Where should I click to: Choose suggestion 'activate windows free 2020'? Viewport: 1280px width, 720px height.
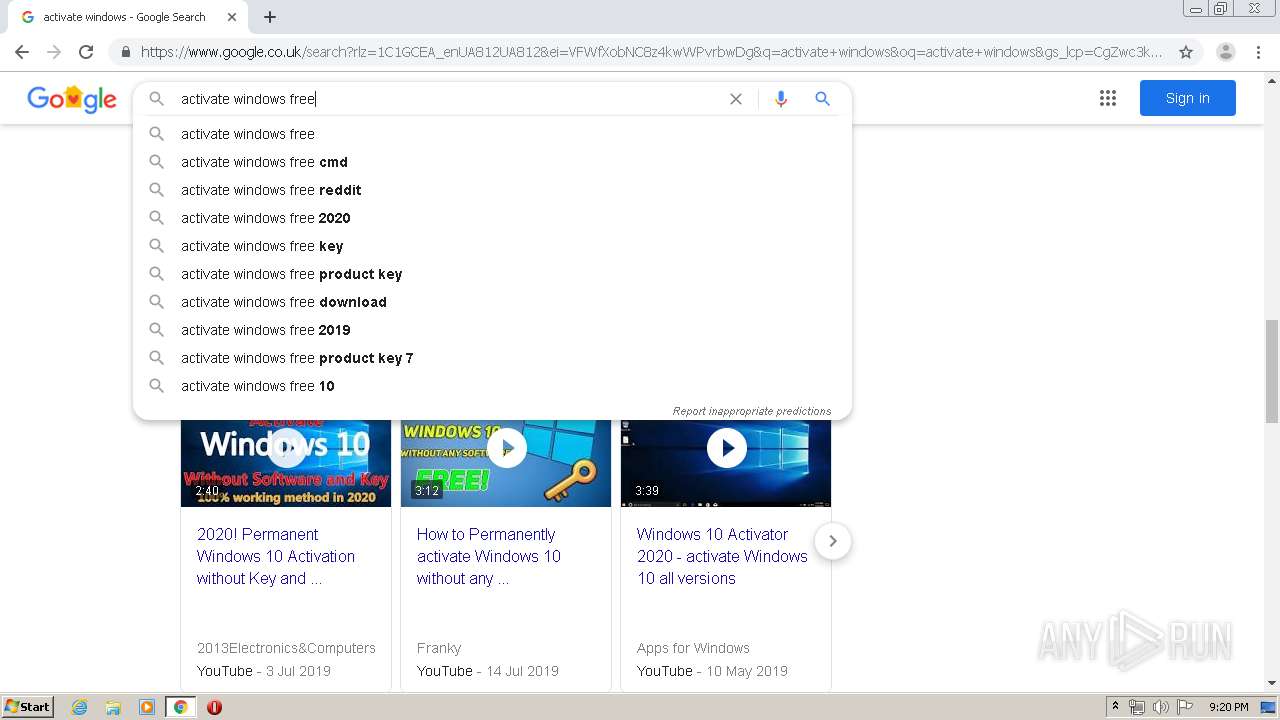[x=492, y=218]
